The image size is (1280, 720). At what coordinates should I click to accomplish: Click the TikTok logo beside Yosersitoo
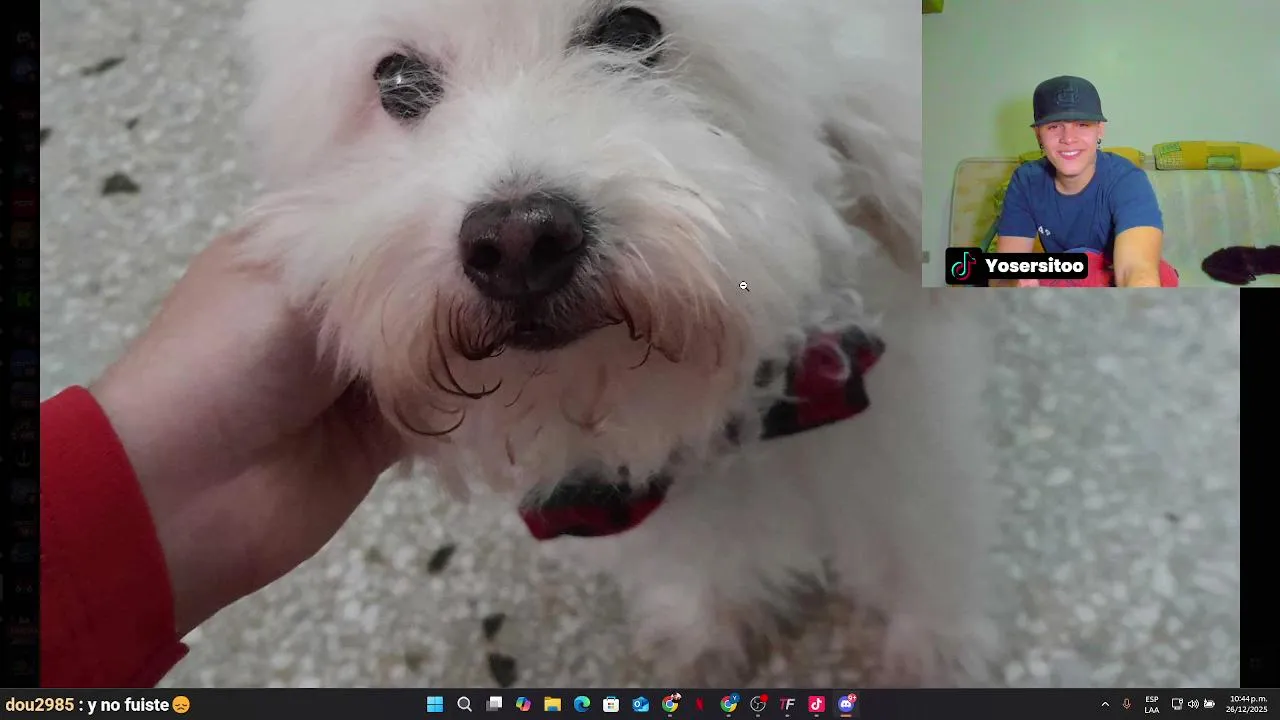(962, 266)
